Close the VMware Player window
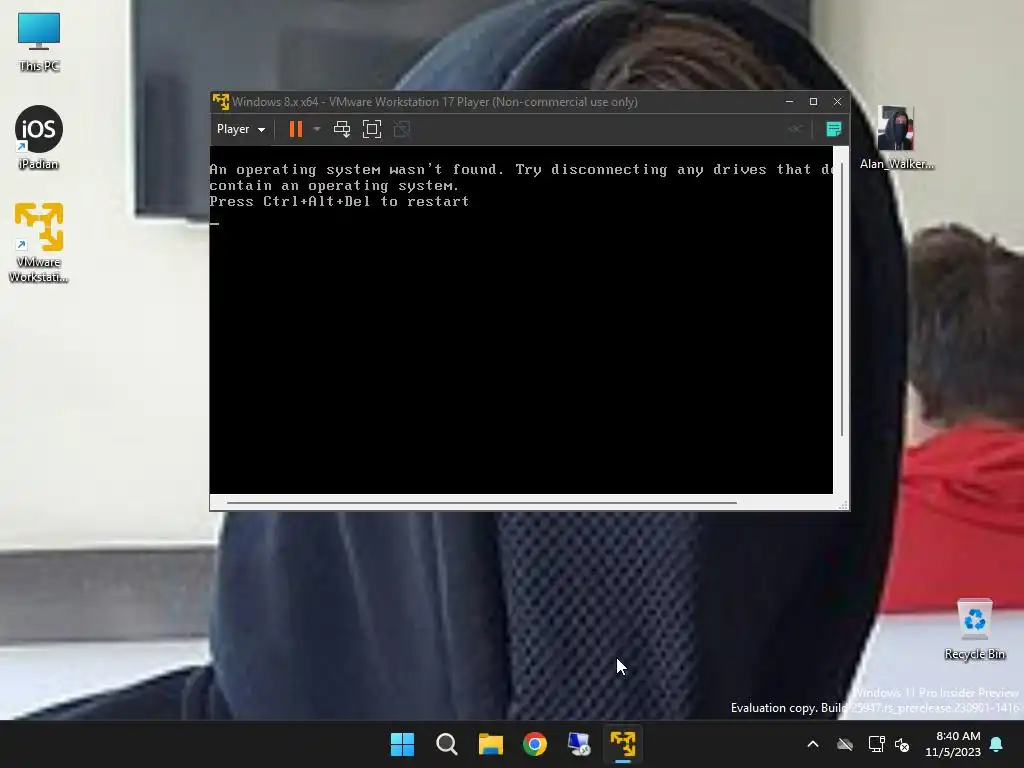The height and width of the screenshot is (768, 1024). [837, 102]
